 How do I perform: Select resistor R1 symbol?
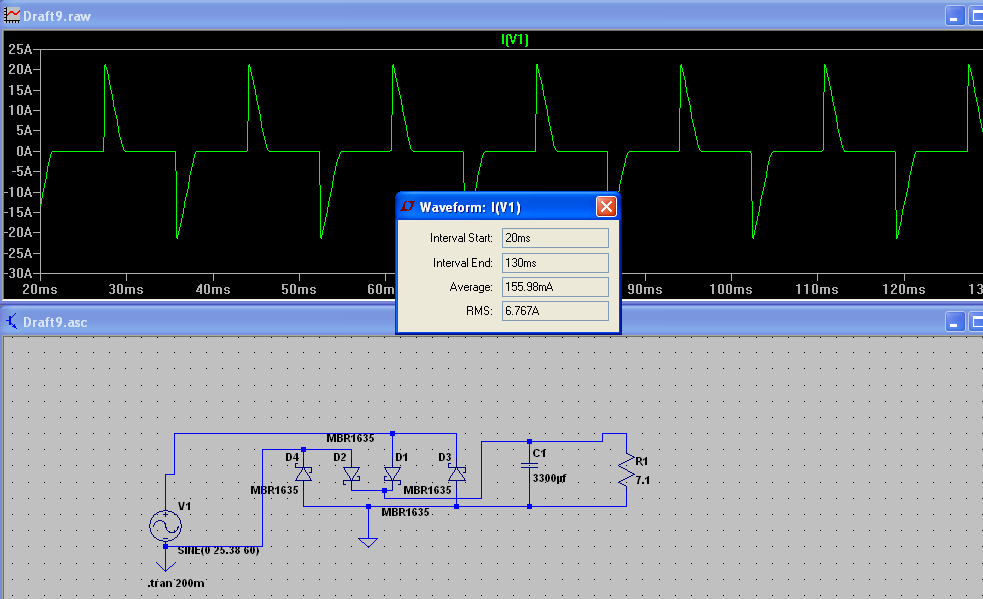(626, 471)
